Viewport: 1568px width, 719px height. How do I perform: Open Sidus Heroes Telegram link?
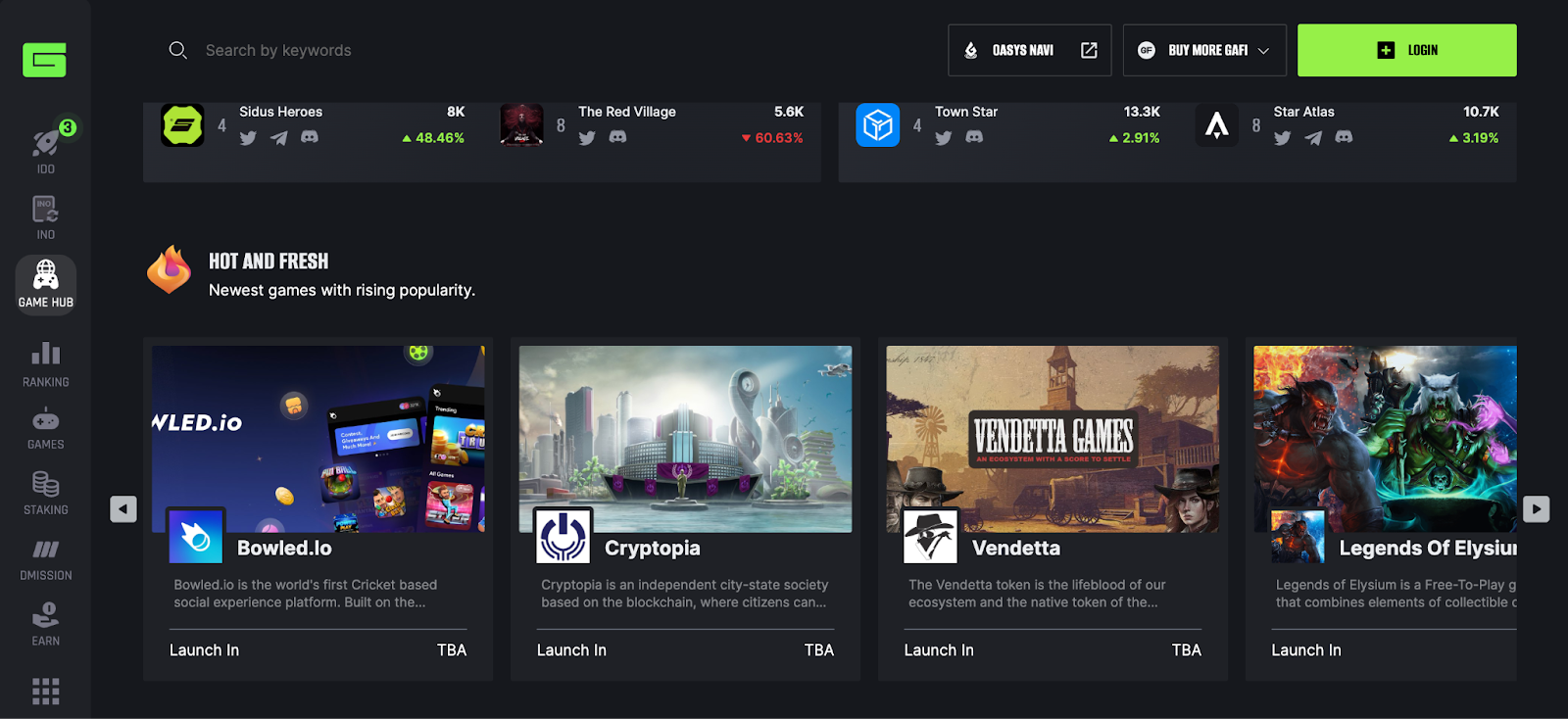[x=279, y=138]
